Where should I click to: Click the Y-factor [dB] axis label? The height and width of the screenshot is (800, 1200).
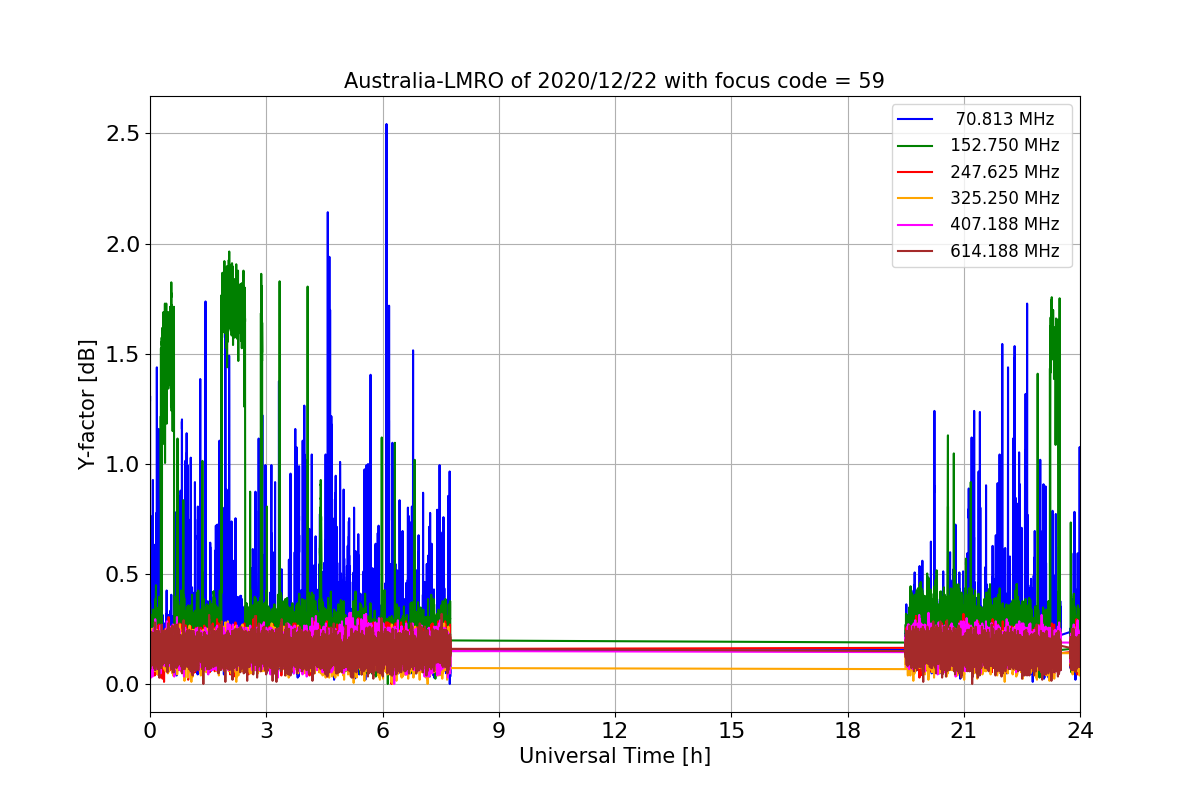point(88,405)
